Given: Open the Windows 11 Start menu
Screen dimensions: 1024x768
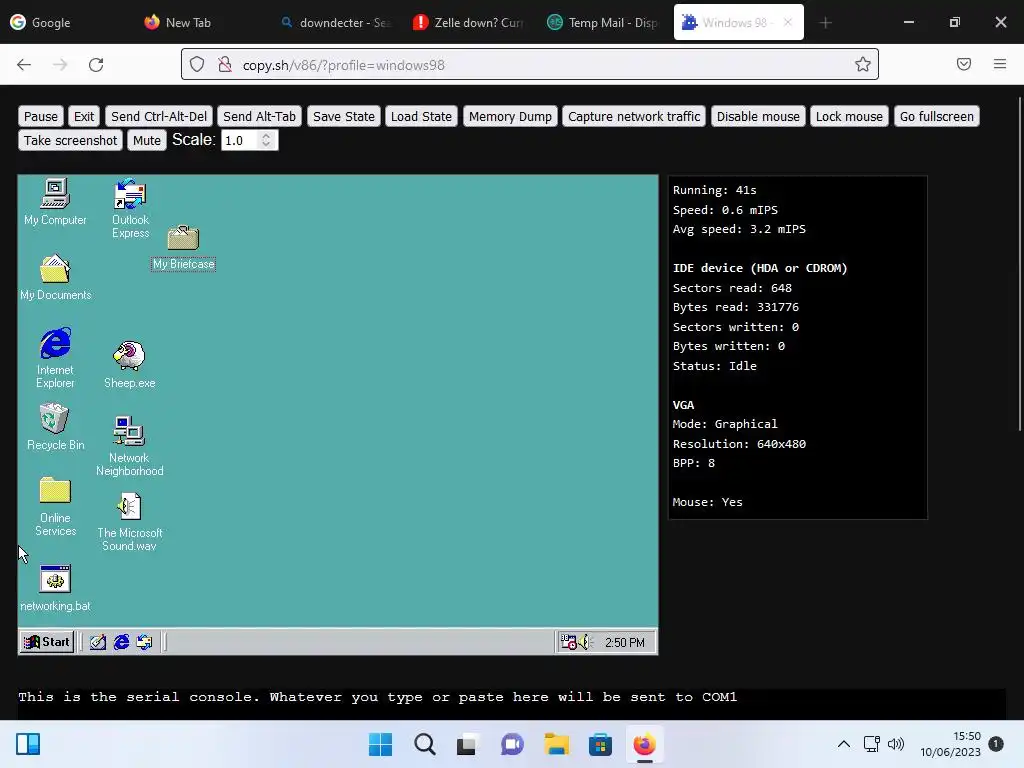Looking at the screenshot, I should (380, 744).
